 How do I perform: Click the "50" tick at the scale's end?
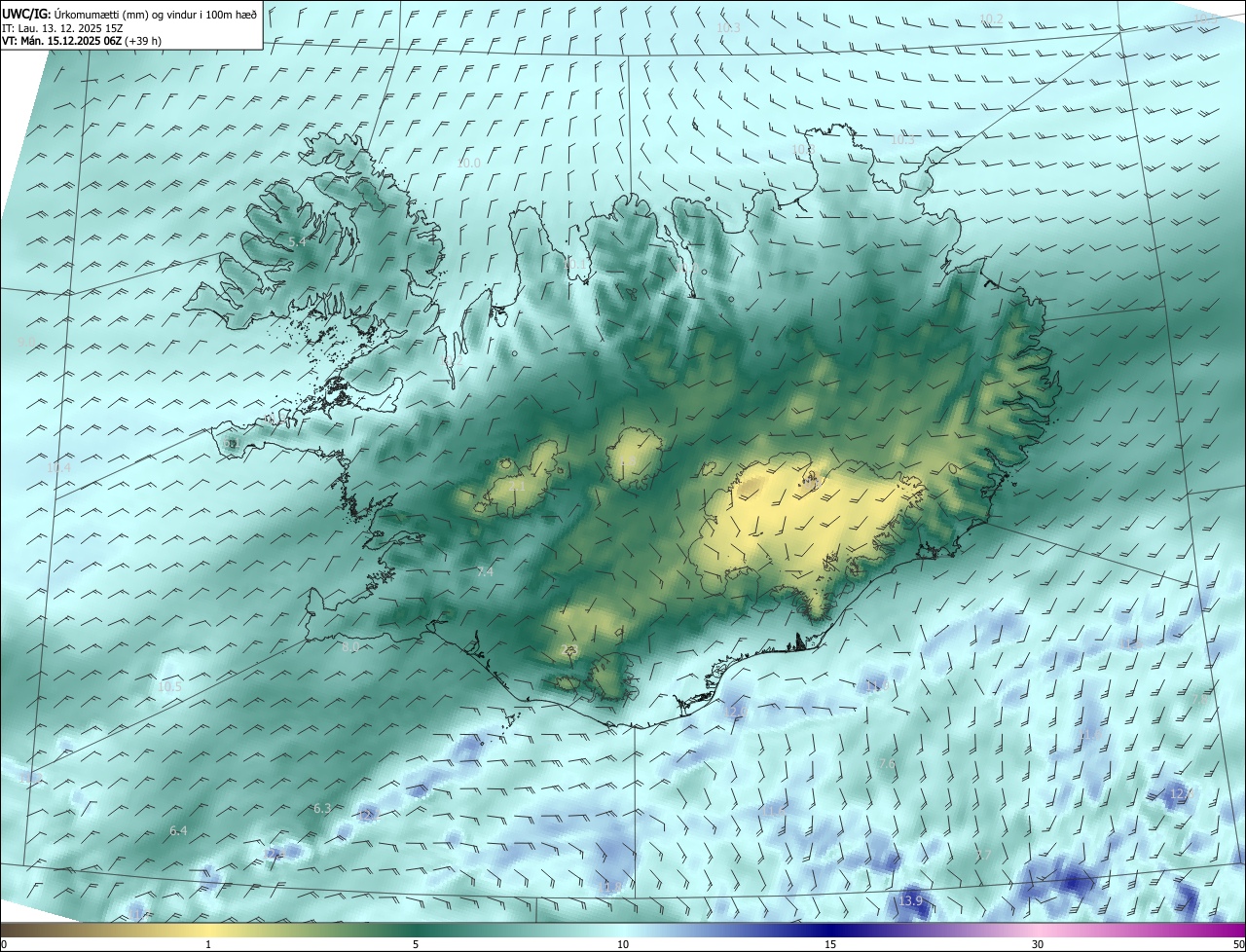tap(1238, 944)
